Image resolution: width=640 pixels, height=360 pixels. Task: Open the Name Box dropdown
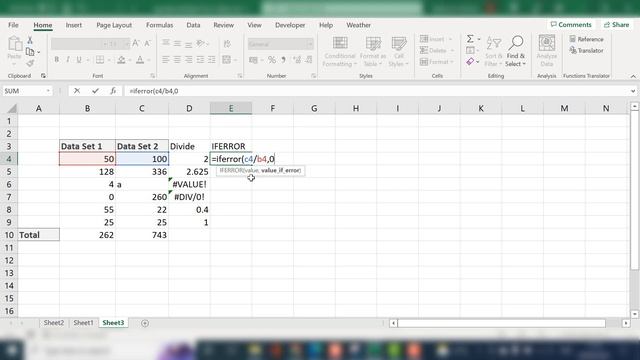click(x=48, y=91)
